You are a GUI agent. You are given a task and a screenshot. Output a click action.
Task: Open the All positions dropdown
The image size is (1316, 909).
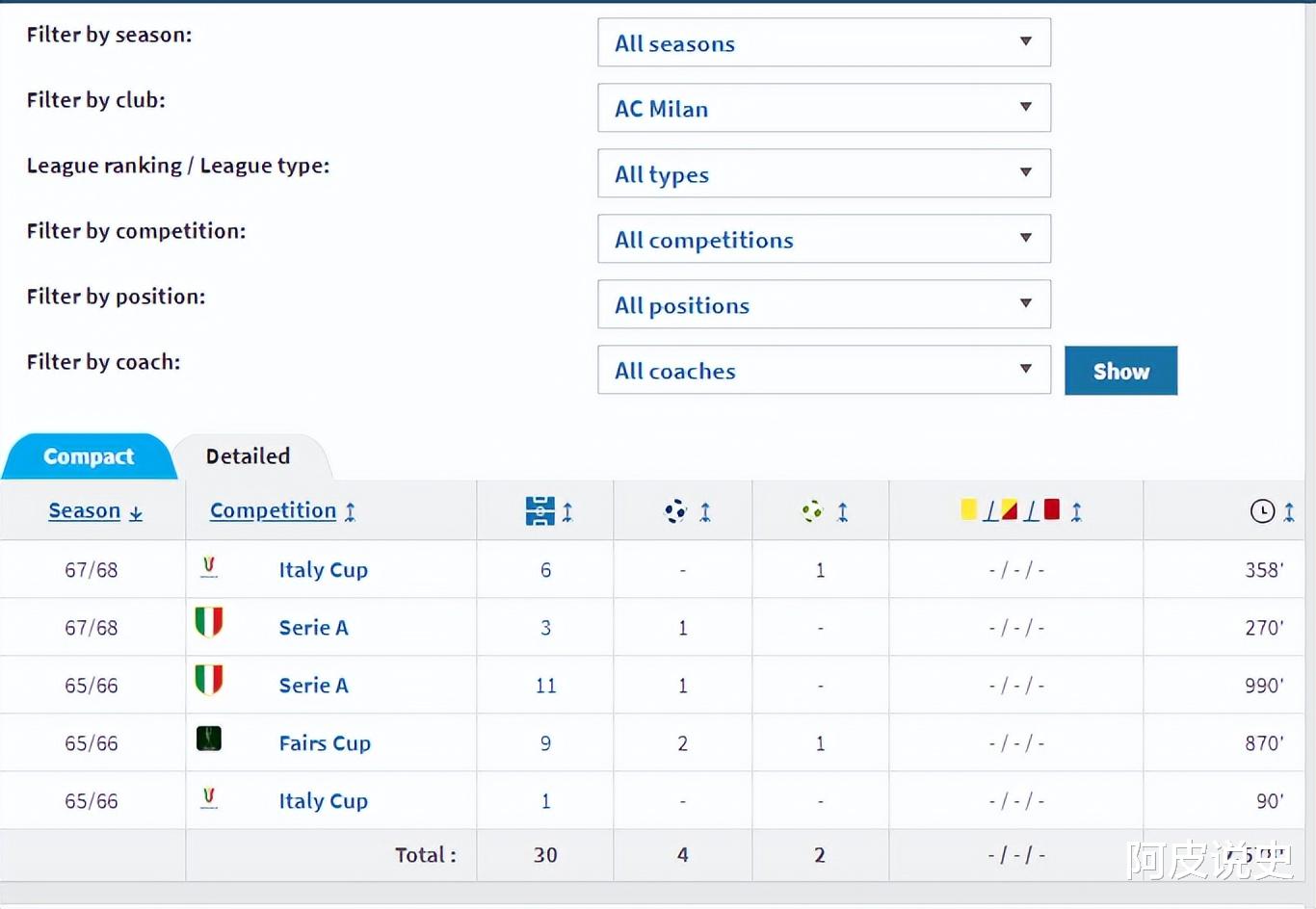click(824, 305)
